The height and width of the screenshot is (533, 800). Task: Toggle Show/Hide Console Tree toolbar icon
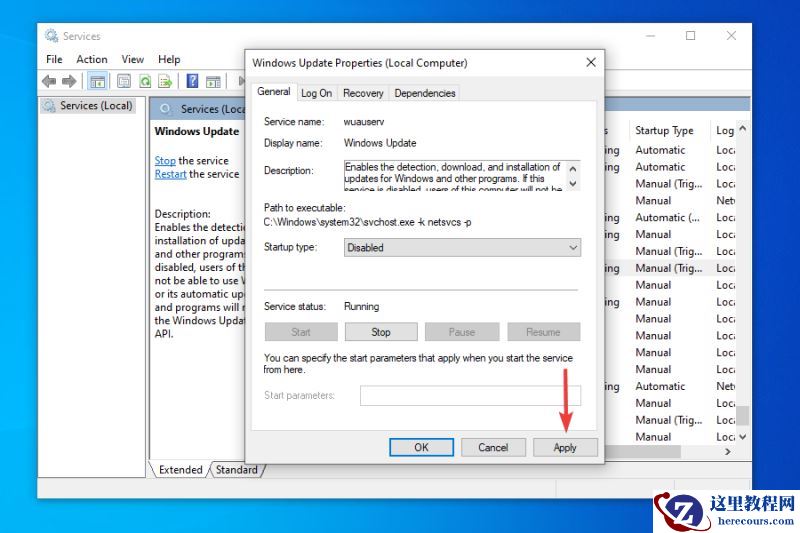coord(97,81)
